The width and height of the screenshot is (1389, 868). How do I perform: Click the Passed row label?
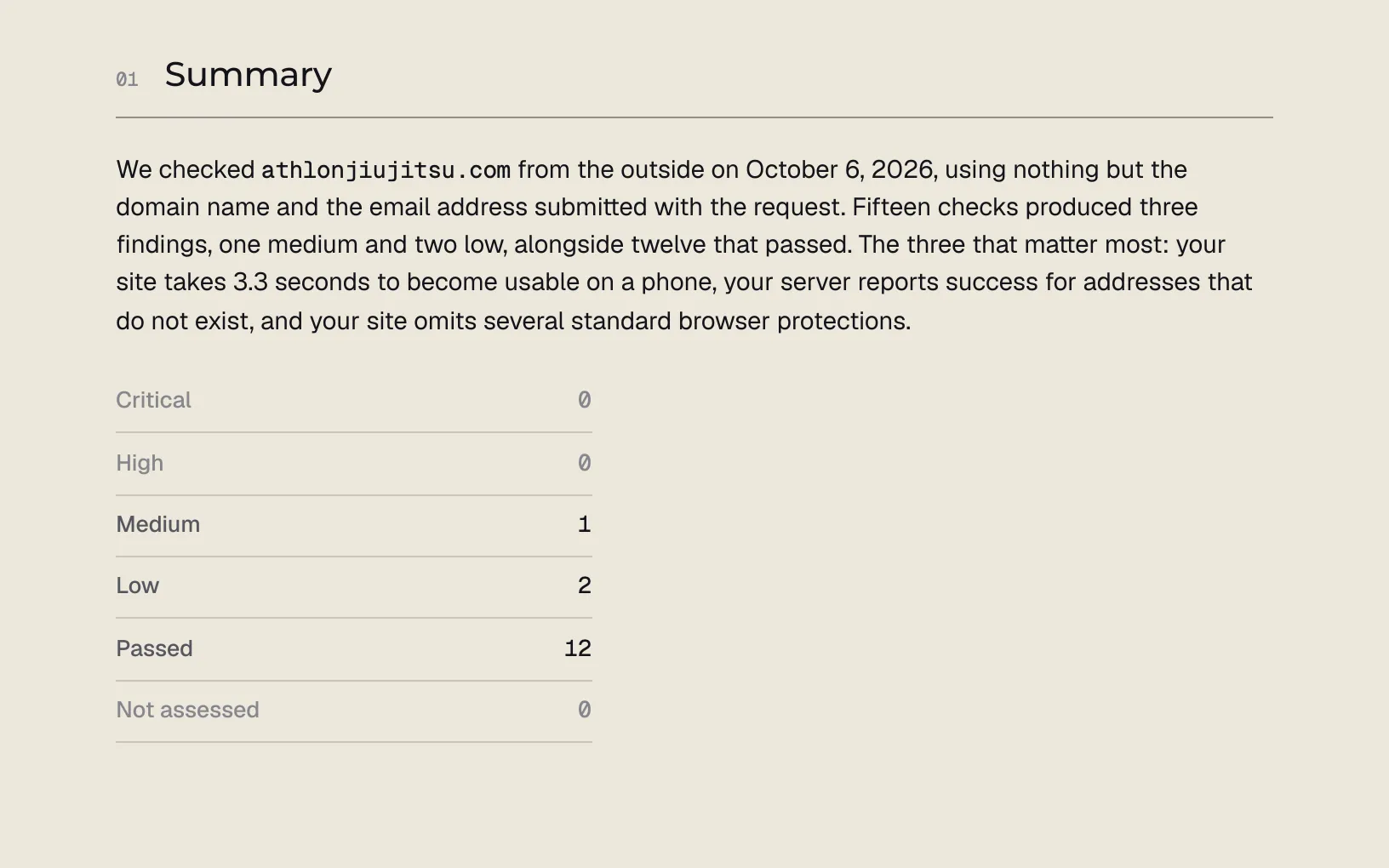(x=154, y=648)
